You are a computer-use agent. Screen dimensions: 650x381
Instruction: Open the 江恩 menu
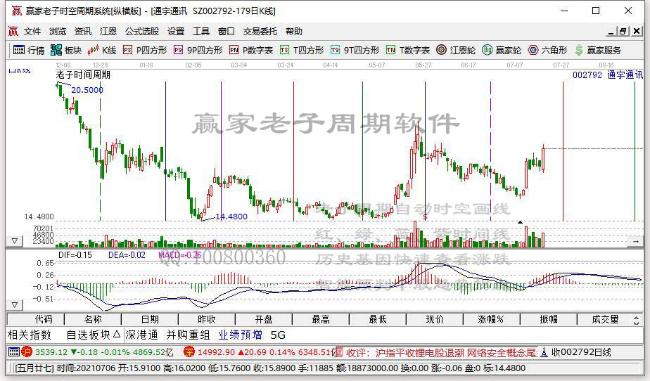point(108,31)
